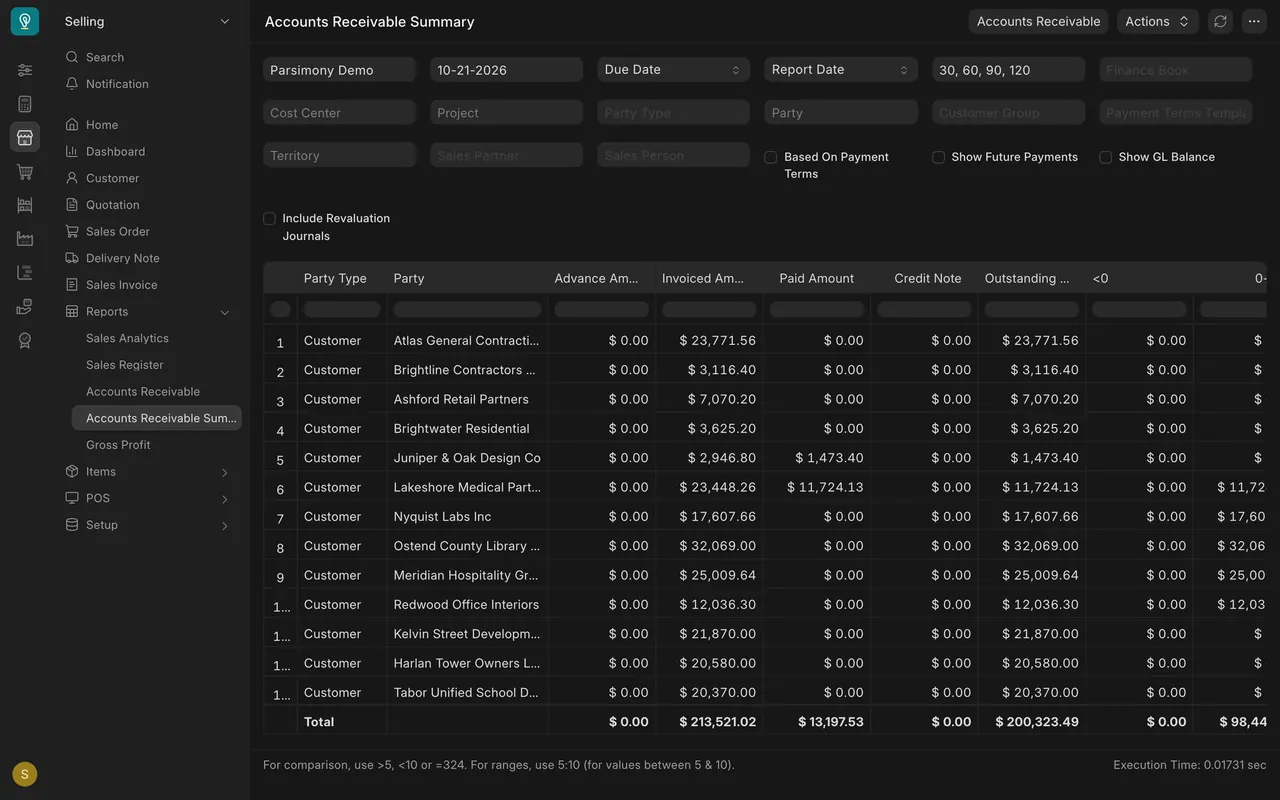The image size is (1280, 800).
Task: Open the shopping cart Buying module icon
Action: coord(25,172)
